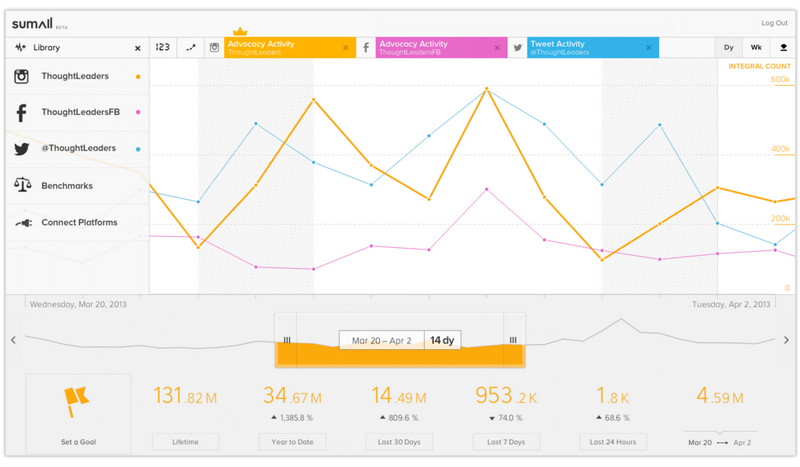Open ThoughtLeadersFB Facebook account in sidebar
The height and width of the screenshot is (467, 800).
pyautogui.click(x=78, y=112)
